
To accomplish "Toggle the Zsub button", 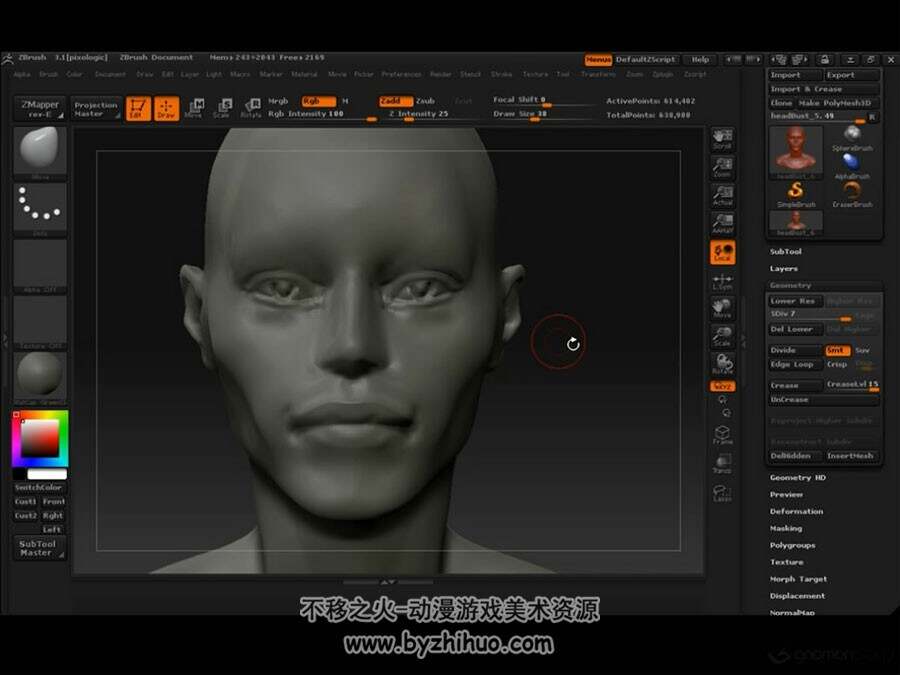I will (x=425, y=101).
